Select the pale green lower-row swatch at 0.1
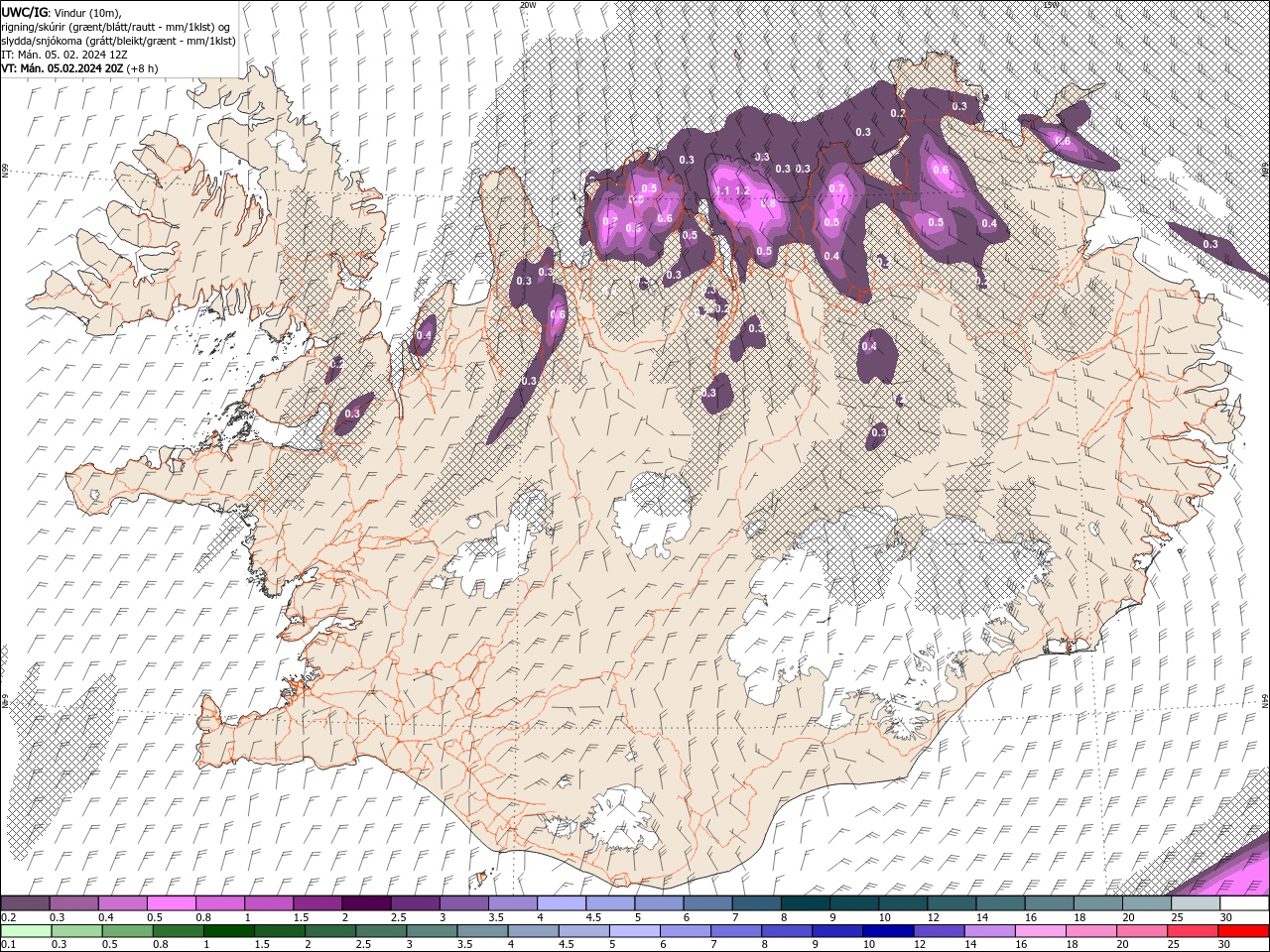 (26, 931)
